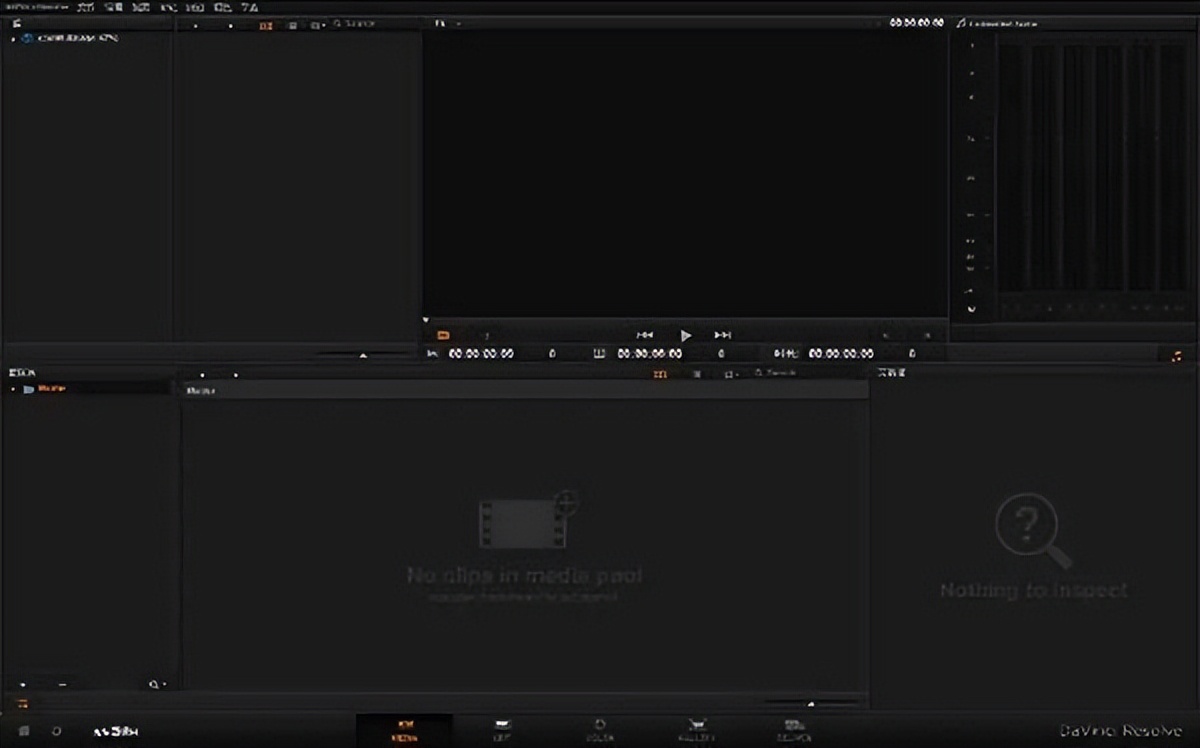
Task: Click the media storage search field
Action: click(x=365, y=24)
